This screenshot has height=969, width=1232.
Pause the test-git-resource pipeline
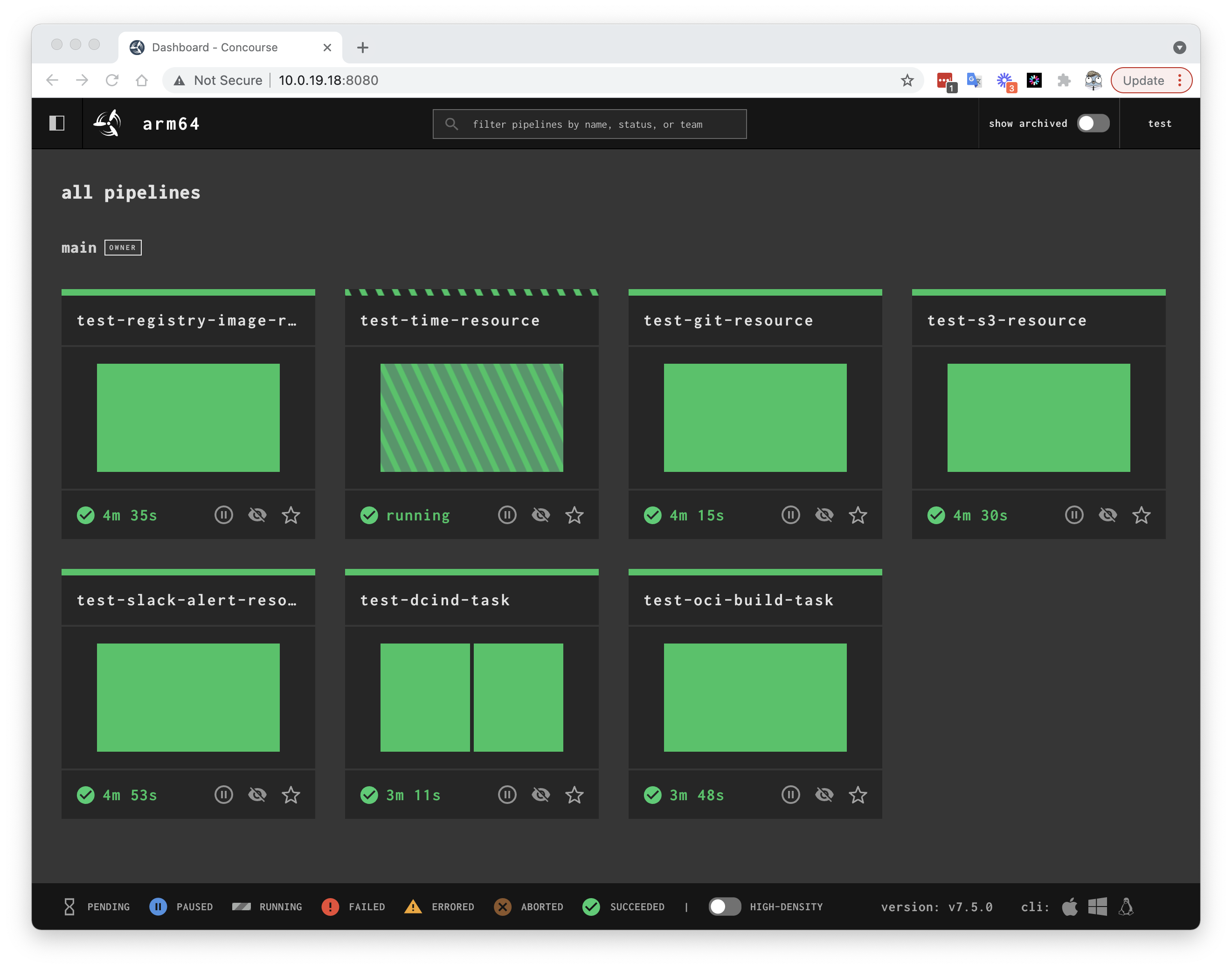pos(790,515)
